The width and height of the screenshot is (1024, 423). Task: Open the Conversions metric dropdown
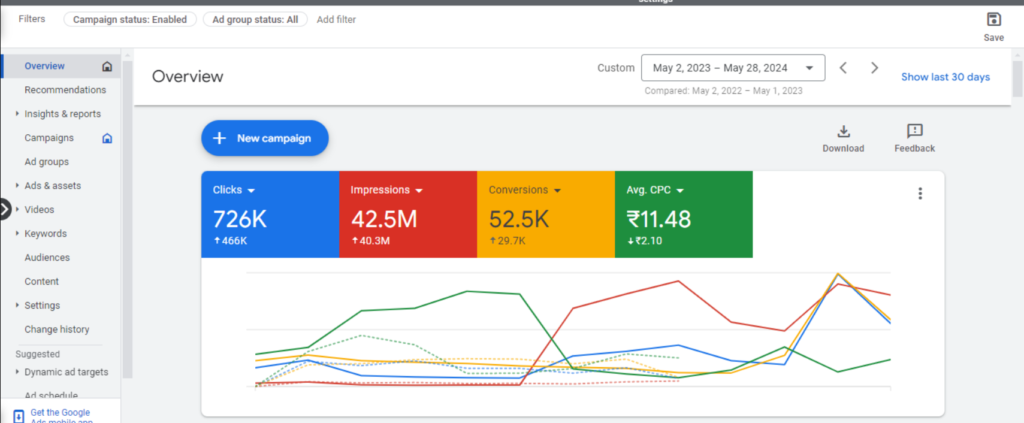(x=558, y=191)
